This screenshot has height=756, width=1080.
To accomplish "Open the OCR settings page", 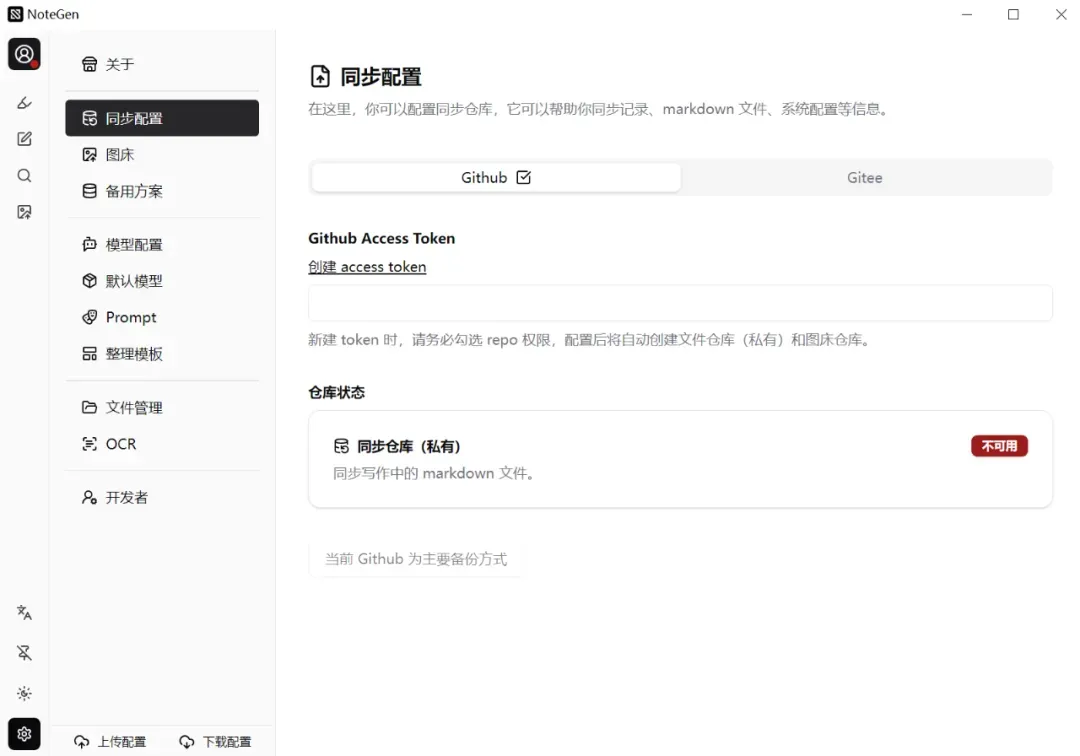I will point(162,444).
